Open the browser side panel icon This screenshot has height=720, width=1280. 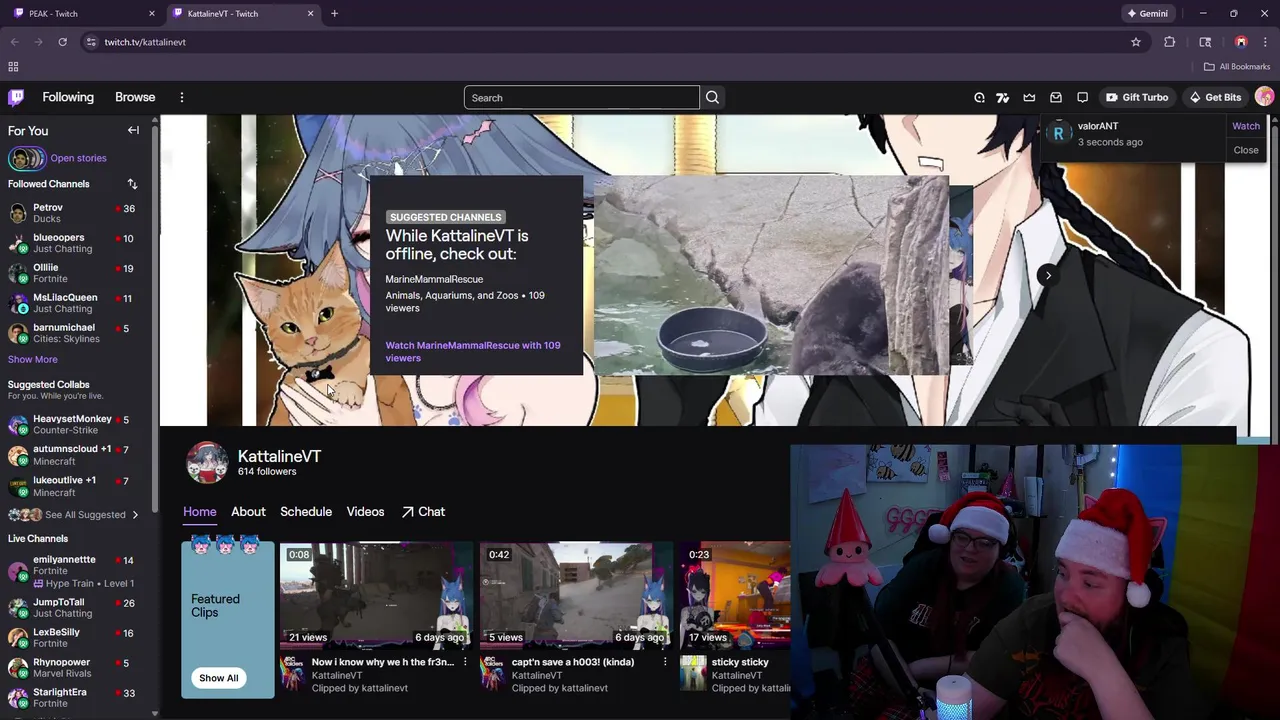click(1205, 42)
